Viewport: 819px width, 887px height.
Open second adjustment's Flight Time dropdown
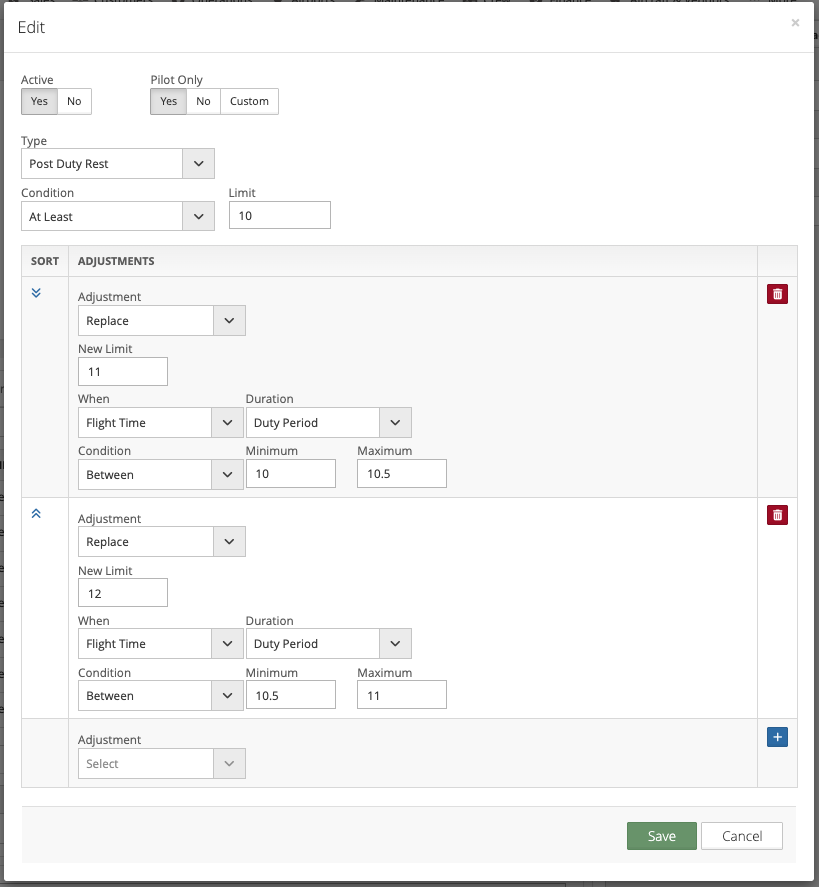coord(160,644)
